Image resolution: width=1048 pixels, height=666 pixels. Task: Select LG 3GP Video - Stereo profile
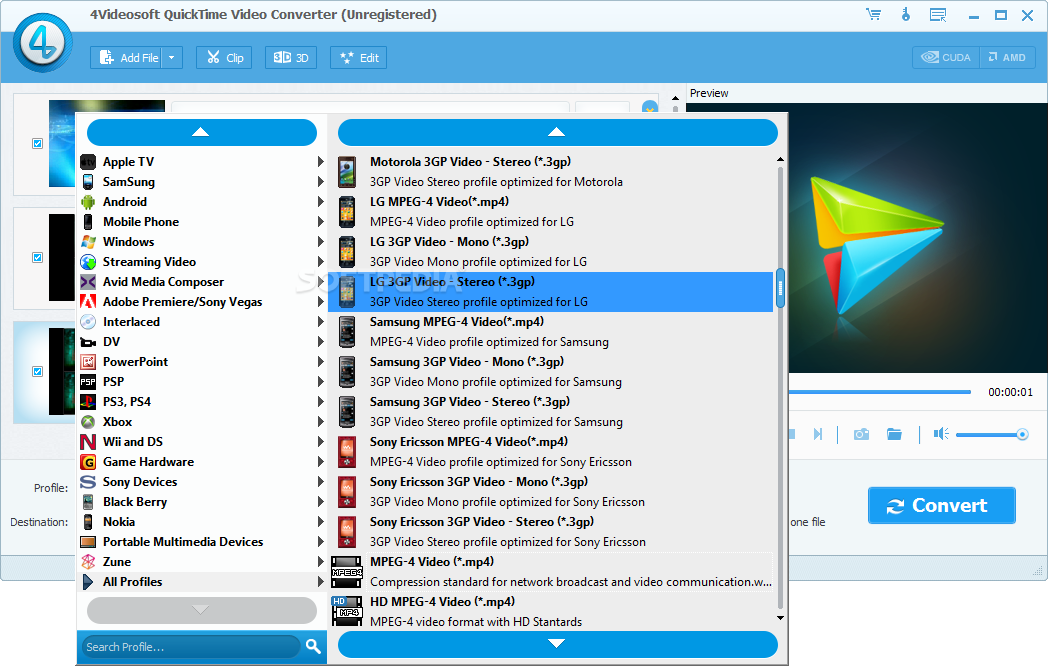pos(551,292)
